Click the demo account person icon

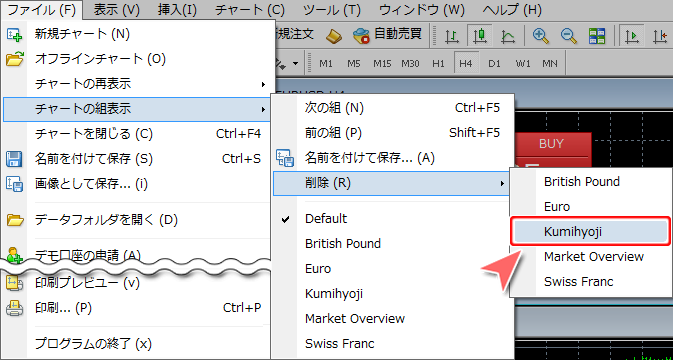click(x=14, y=255)
